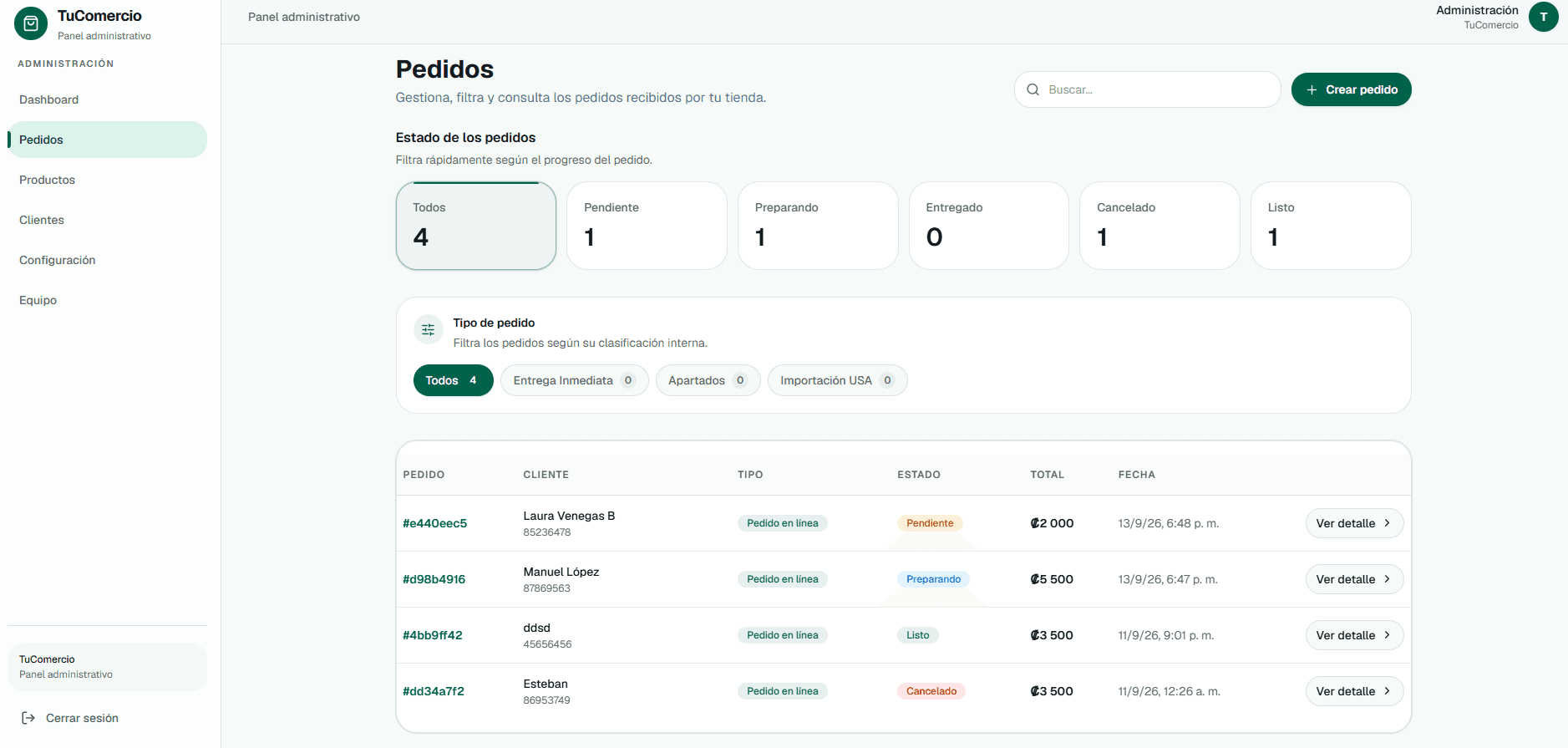
Task: Click phone number 45656456
Action: [x=547, y=644]
